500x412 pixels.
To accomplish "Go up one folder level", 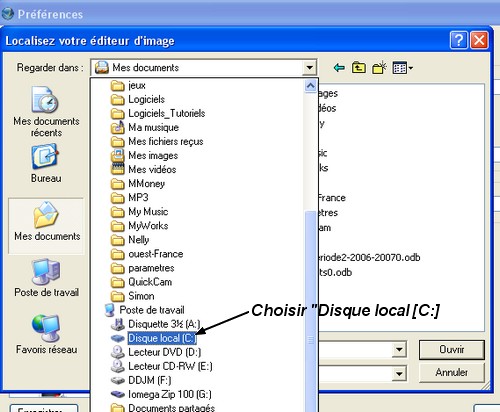I will (x=359, y=68).
